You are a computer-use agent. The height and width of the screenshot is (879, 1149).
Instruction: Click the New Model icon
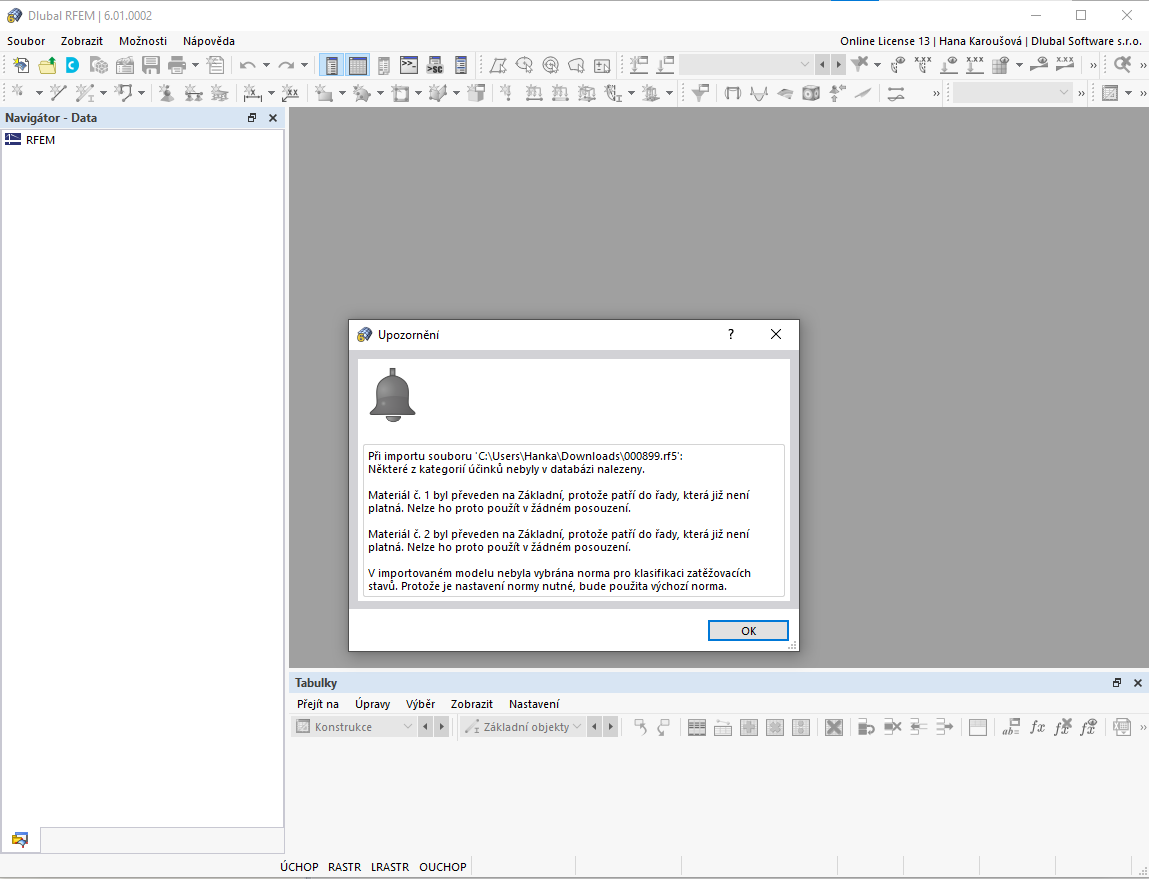click(x=21, y=65)
